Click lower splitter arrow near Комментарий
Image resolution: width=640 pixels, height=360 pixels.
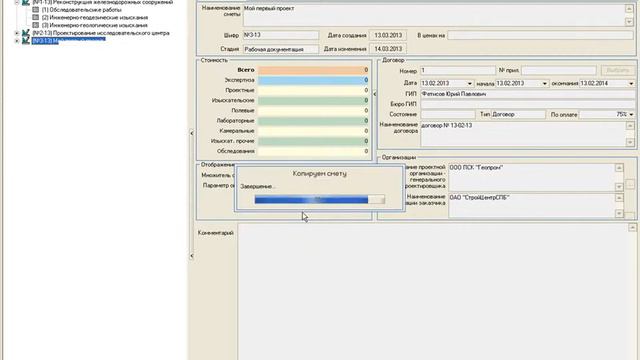point(191,256)
